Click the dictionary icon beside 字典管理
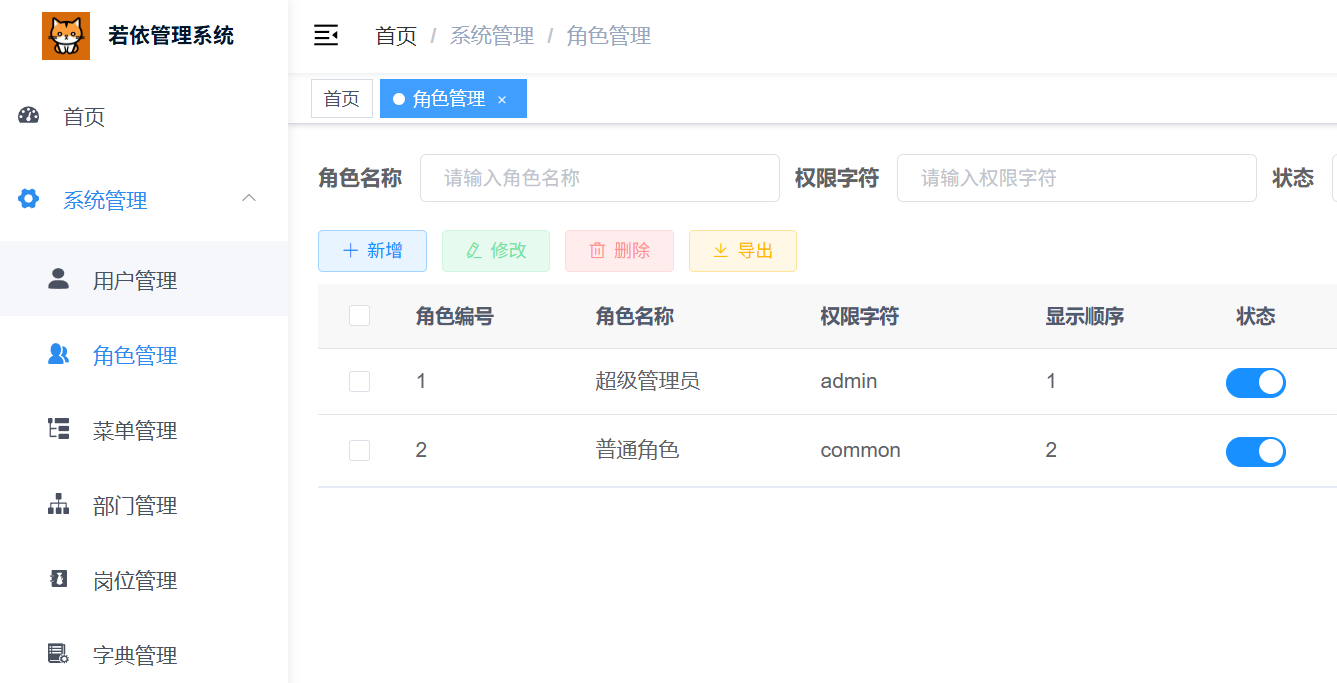Viewport: 1337px width, 683px height. [x=60, y=655]
